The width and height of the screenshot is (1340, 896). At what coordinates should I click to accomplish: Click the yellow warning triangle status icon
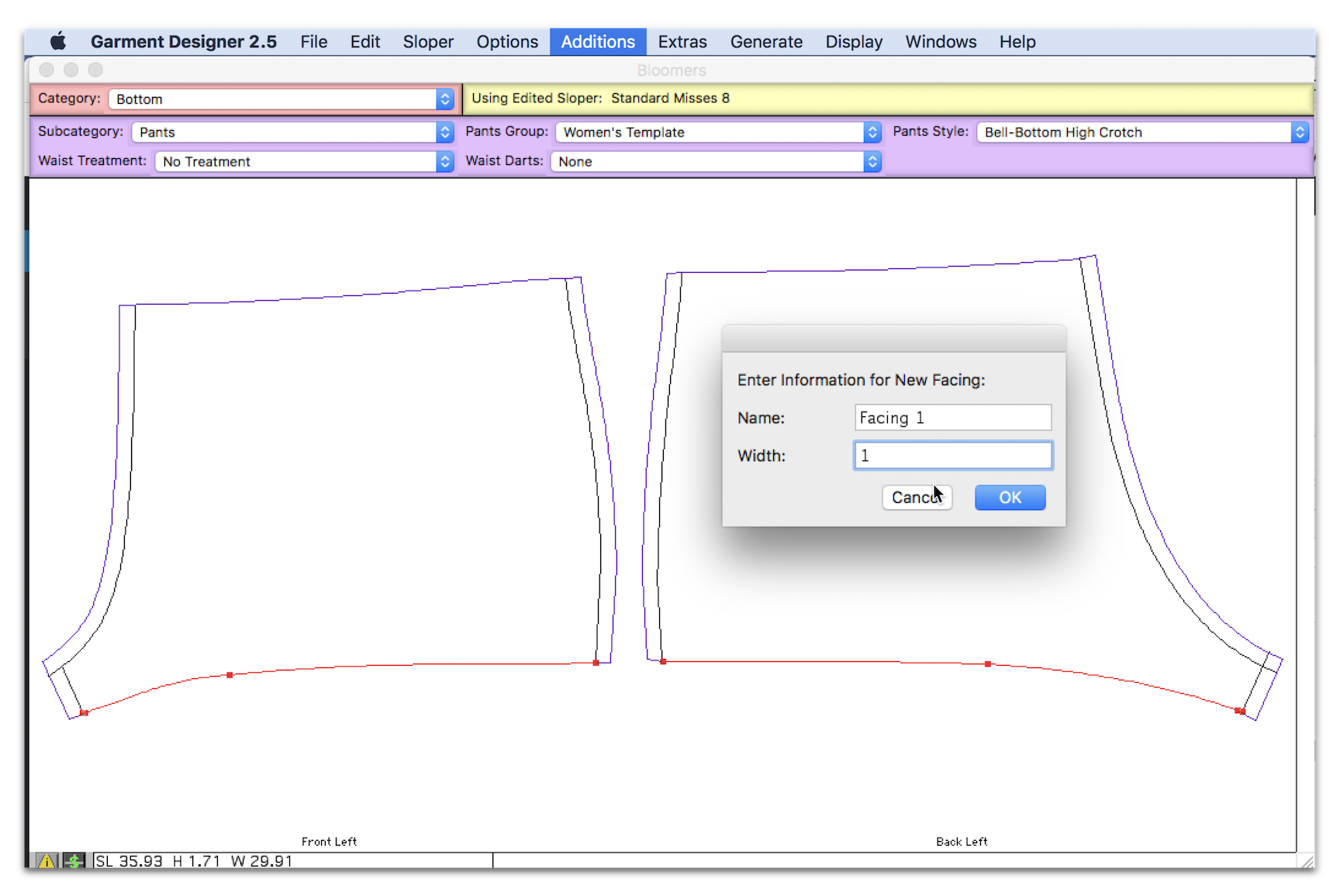pos(47,860)
